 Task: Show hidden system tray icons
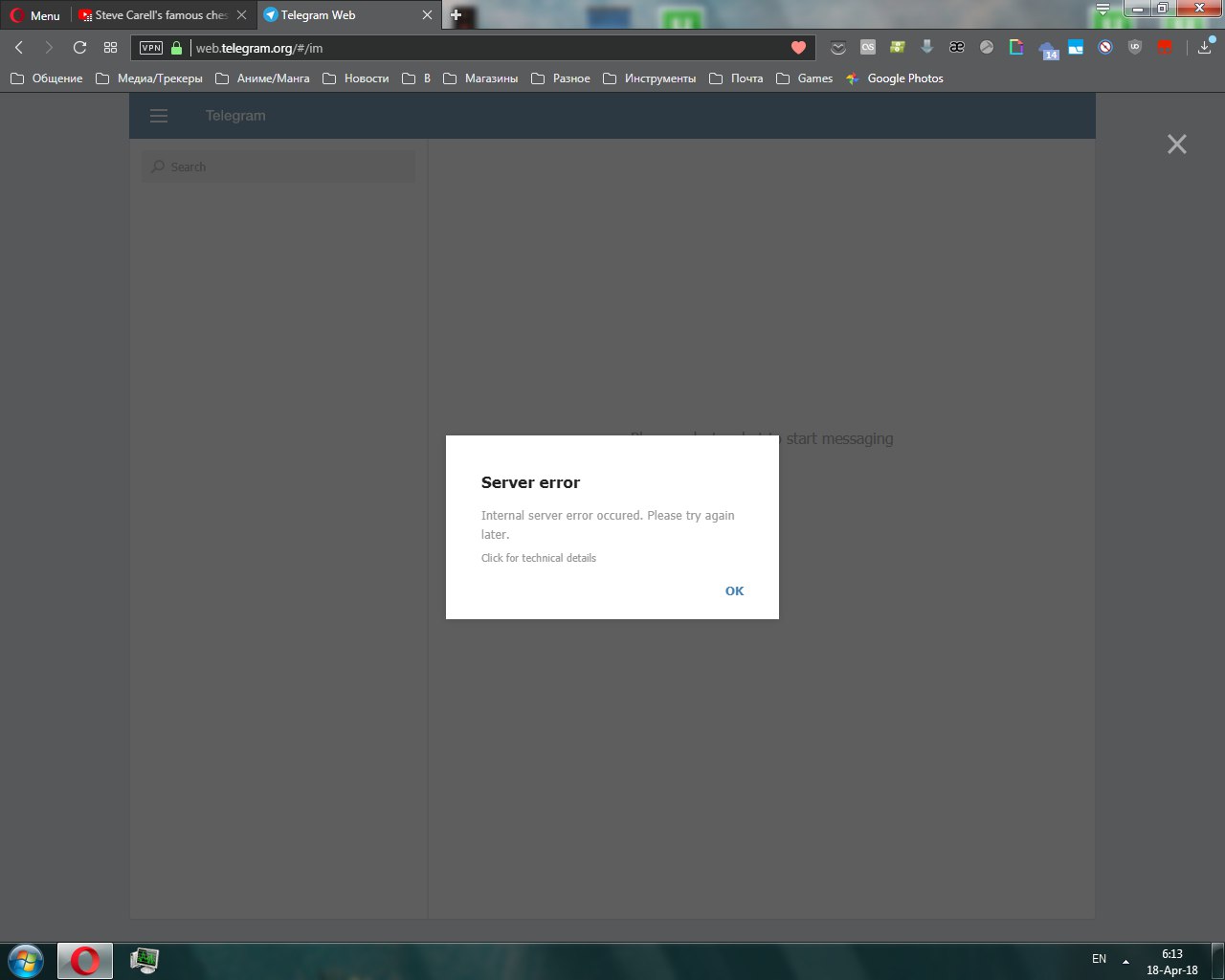tap(1125, 961)
